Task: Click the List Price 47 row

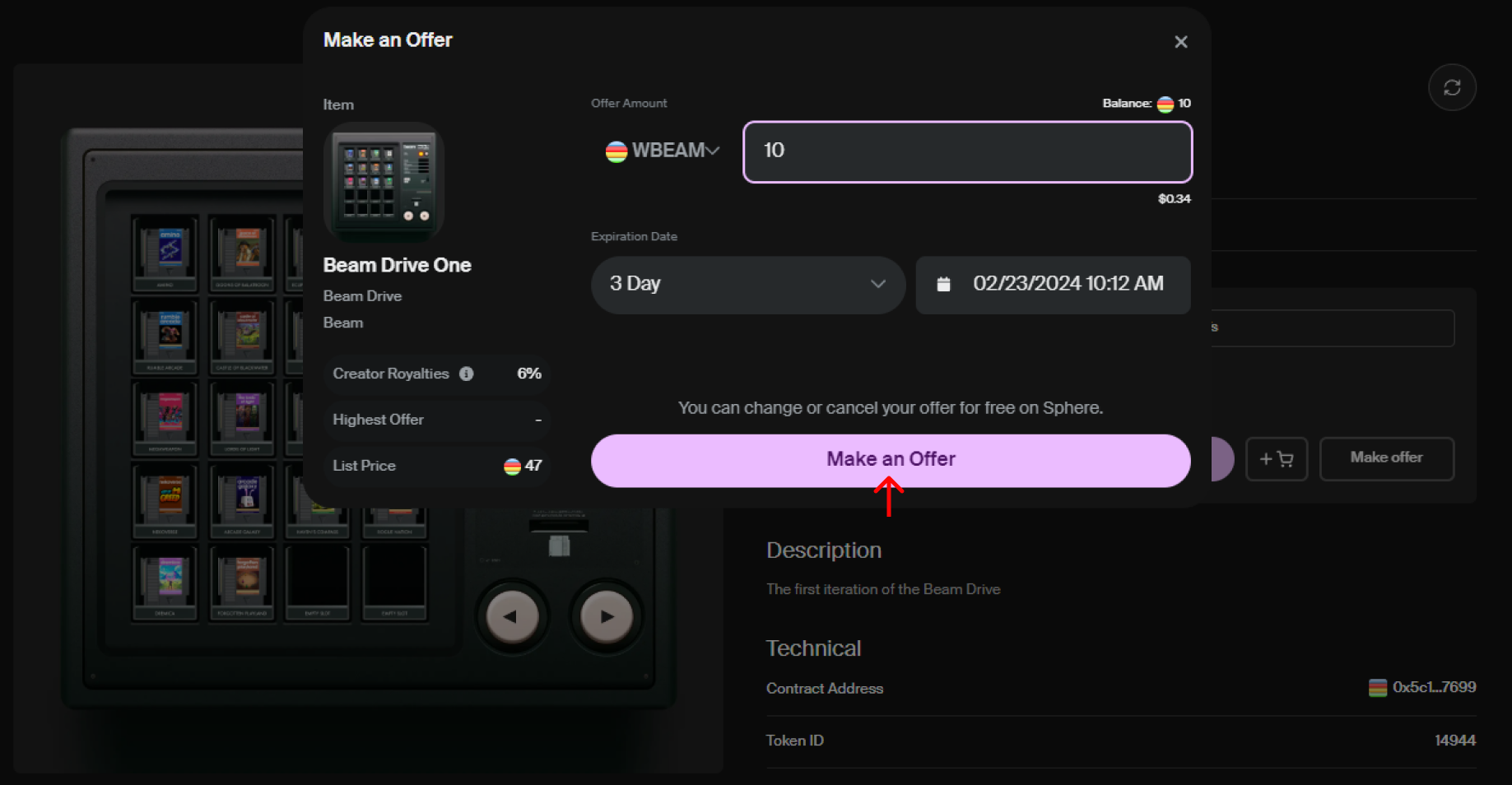Action: [x=437, y=466]
